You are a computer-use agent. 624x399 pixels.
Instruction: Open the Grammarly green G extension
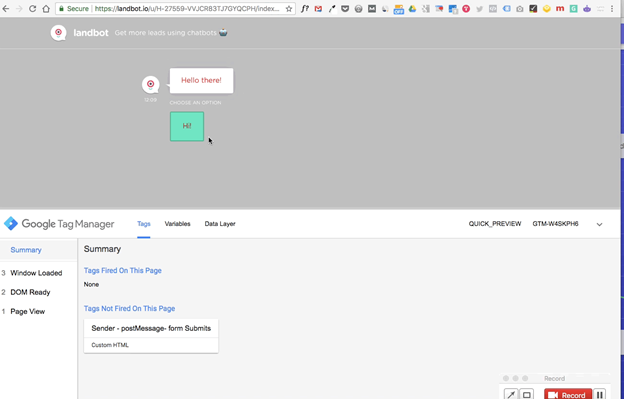(x=573, y=9)
